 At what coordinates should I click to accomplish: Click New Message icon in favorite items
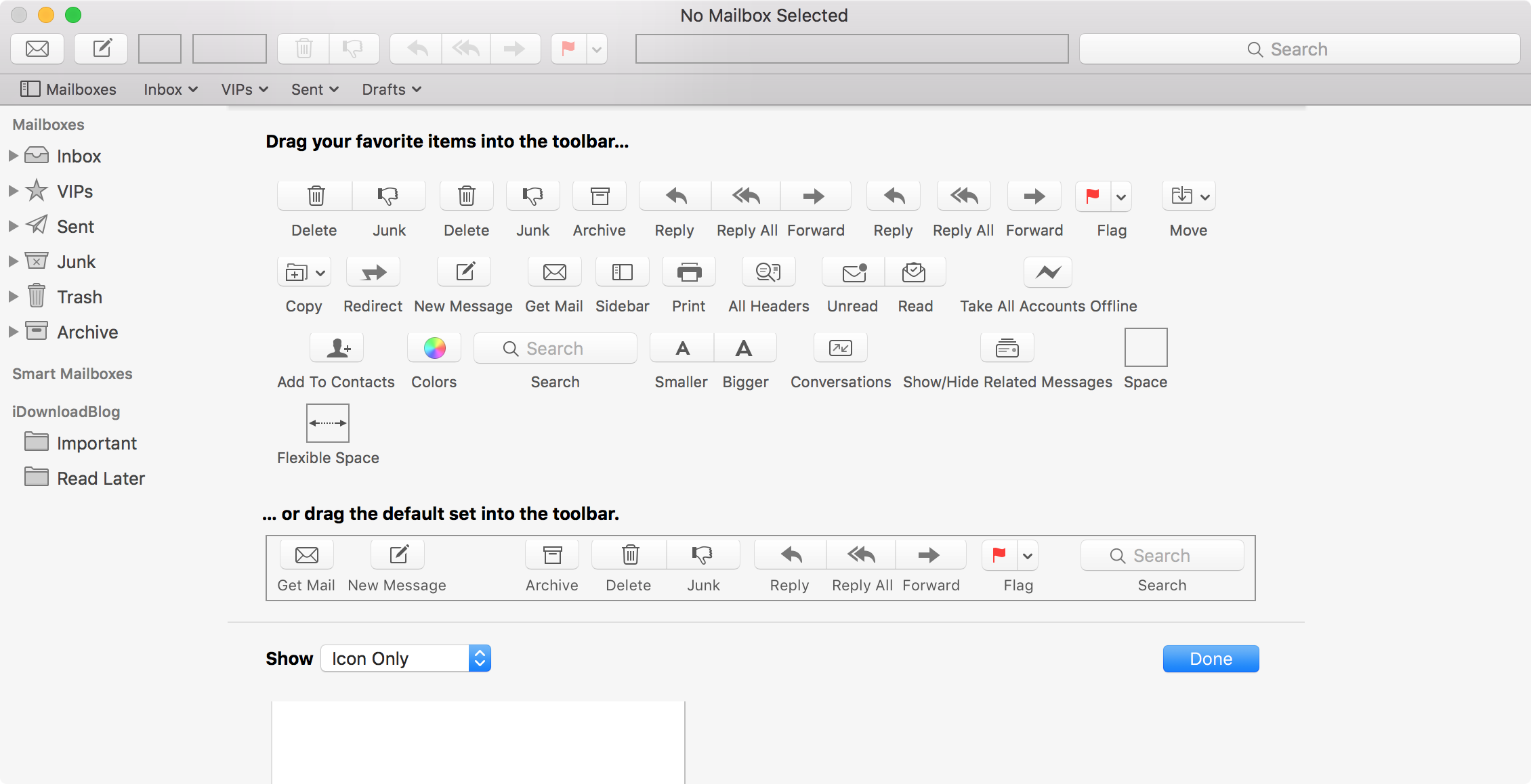464,272
